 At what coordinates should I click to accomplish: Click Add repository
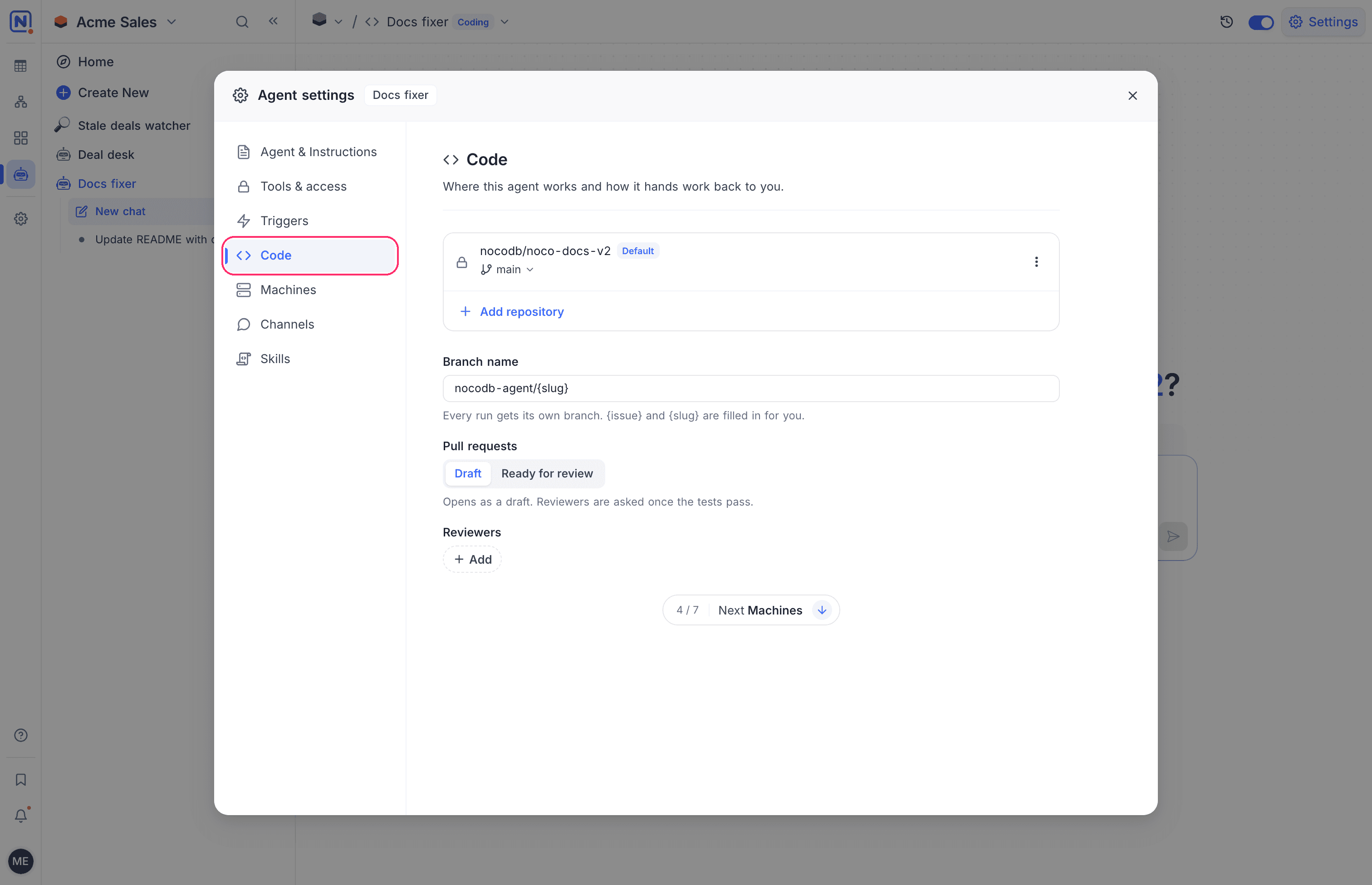(x=512, y=311)
